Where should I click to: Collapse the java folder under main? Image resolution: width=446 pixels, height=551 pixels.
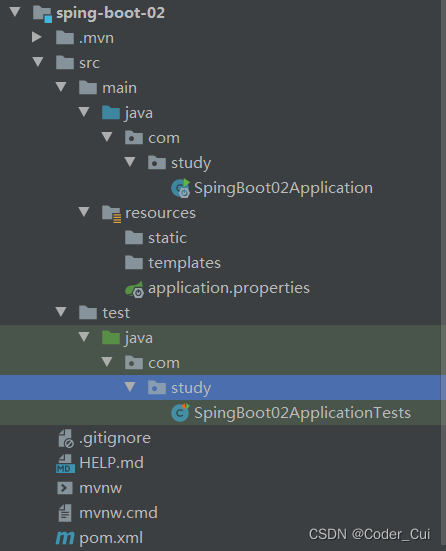point(84,112)
